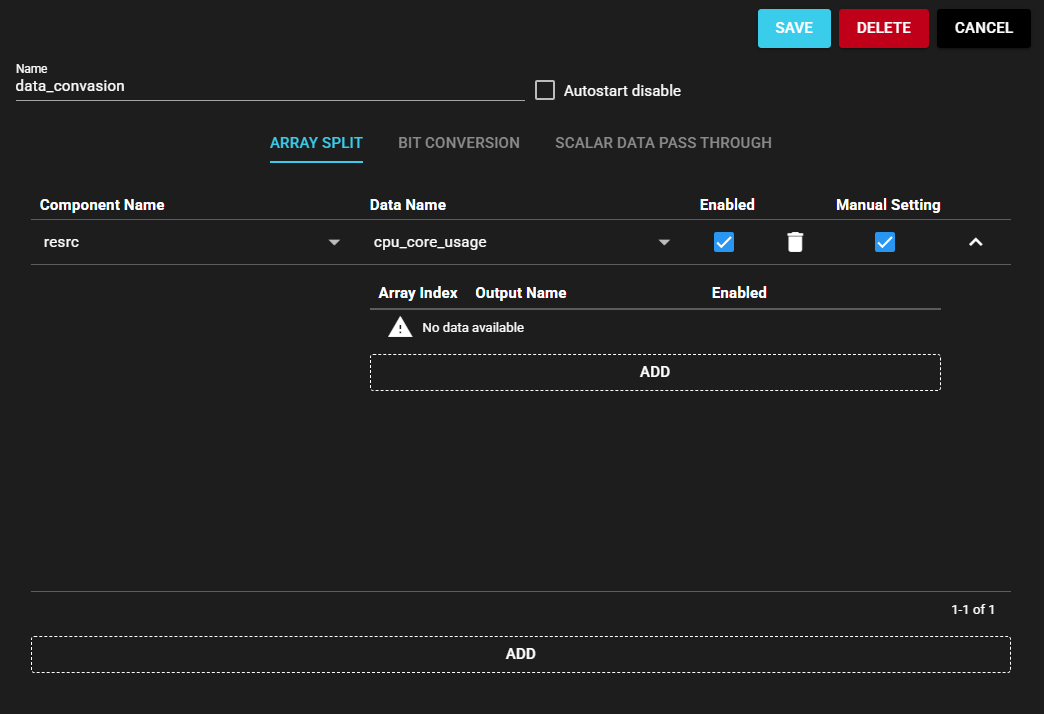Click the 1-1 of 1 pagination text
This screenshot has height=714, width=1044.
click(x=972, y=609)
